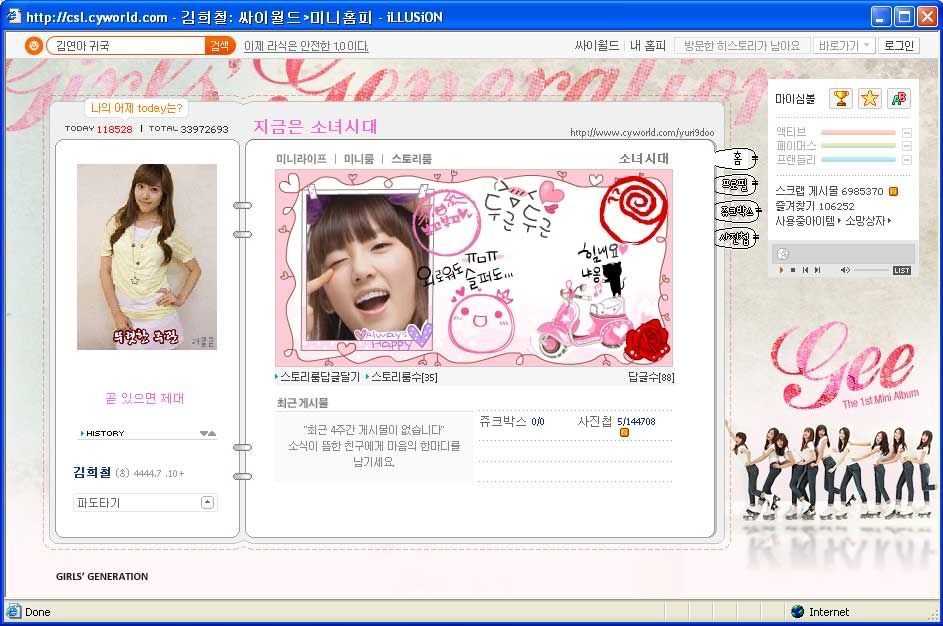Click 스크랩 게시물 6985370 text
This screenshot has height=626, width=943.
(x=829, y=191)
